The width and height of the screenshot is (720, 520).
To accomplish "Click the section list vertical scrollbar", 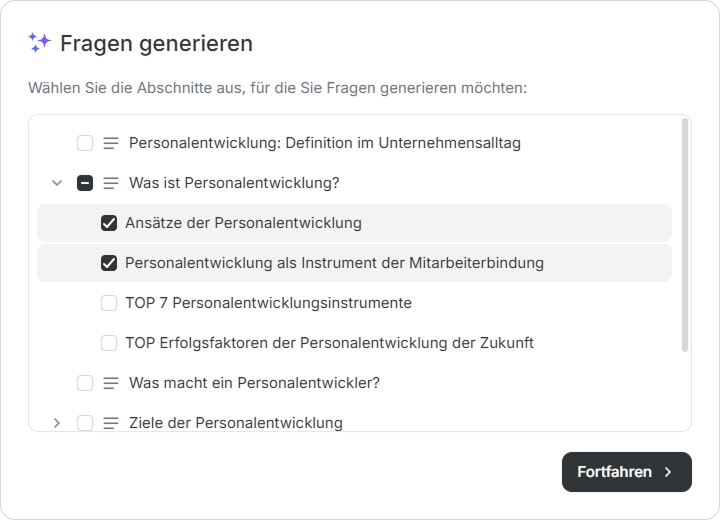I will click(685, 235).
